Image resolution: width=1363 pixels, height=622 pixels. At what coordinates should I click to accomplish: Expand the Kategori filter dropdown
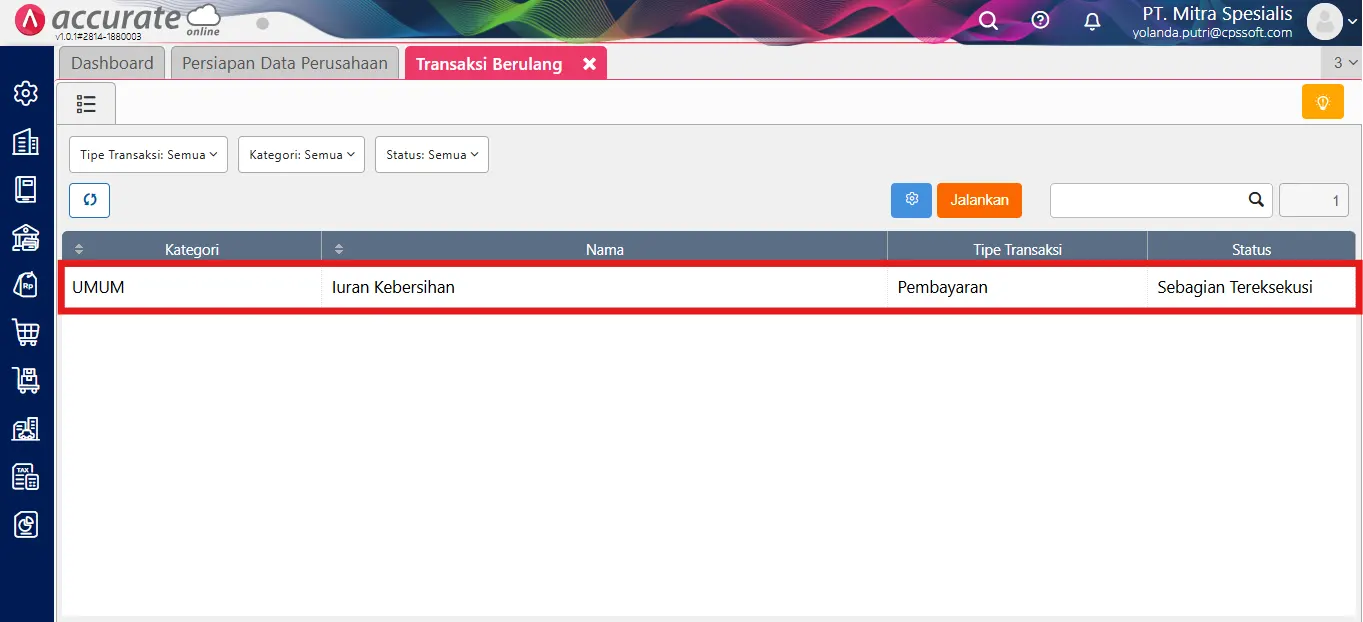(x=301, y=155)
